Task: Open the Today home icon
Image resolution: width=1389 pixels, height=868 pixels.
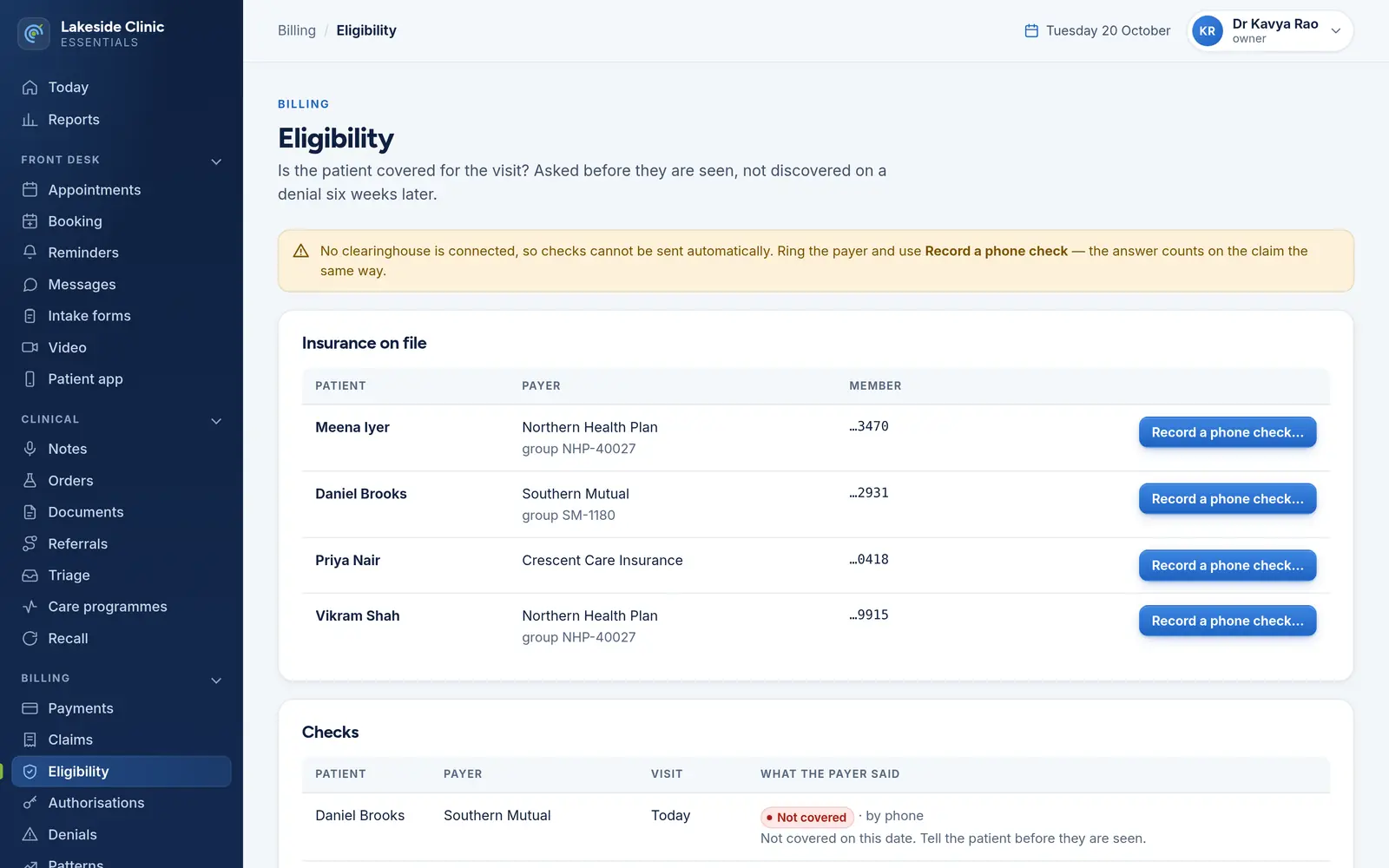Action: [x=30, y=88]
